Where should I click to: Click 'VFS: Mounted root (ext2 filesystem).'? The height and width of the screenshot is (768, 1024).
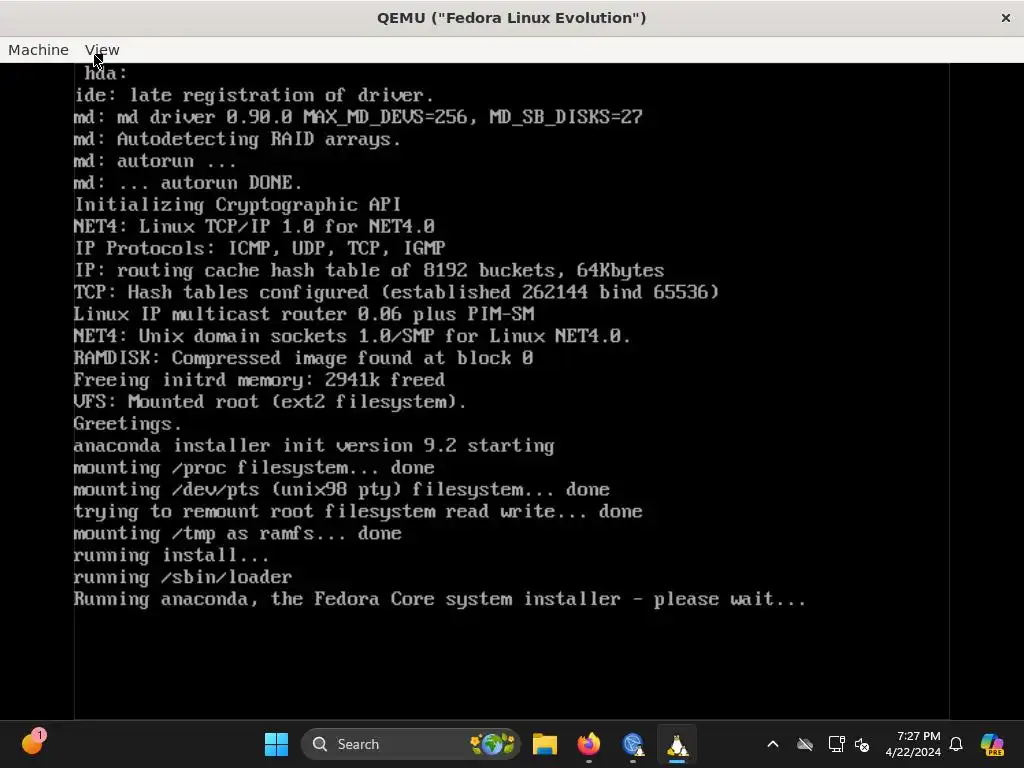coord(270,402)
